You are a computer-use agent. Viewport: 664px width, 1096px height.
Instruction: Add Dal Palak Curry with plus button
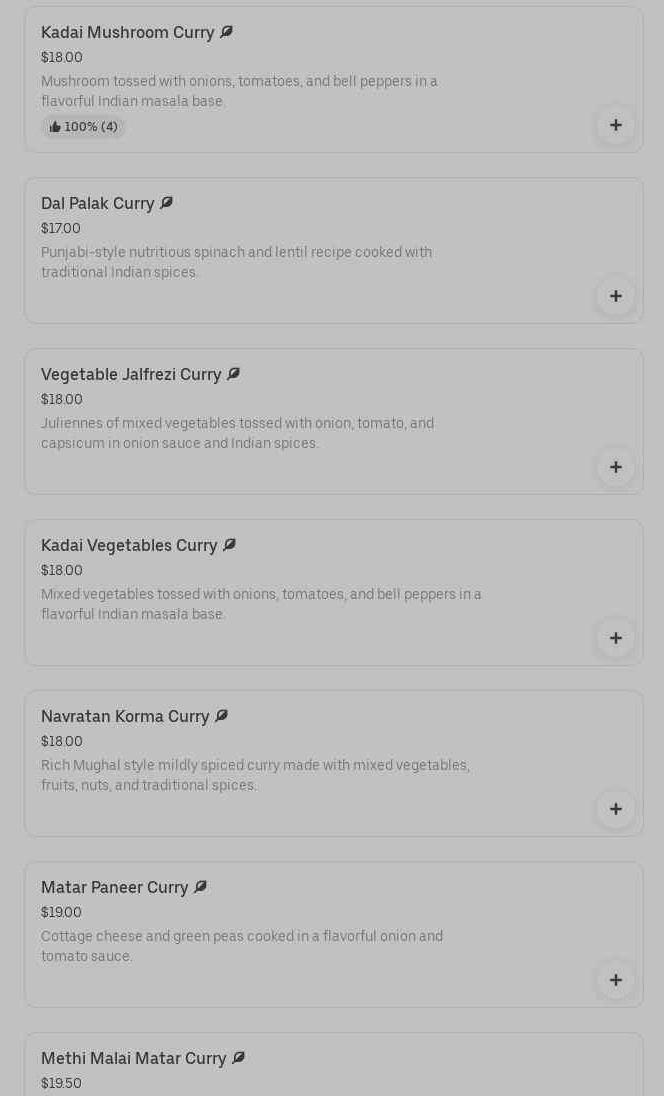[615, 296]
